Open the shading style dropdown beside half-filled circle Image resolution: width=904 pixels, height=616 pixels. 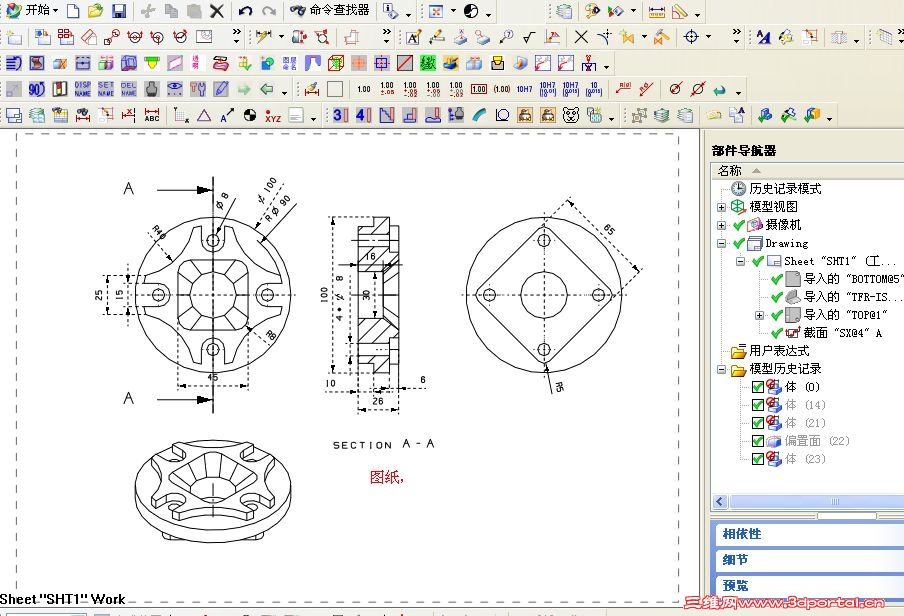(x=488, y=14)
